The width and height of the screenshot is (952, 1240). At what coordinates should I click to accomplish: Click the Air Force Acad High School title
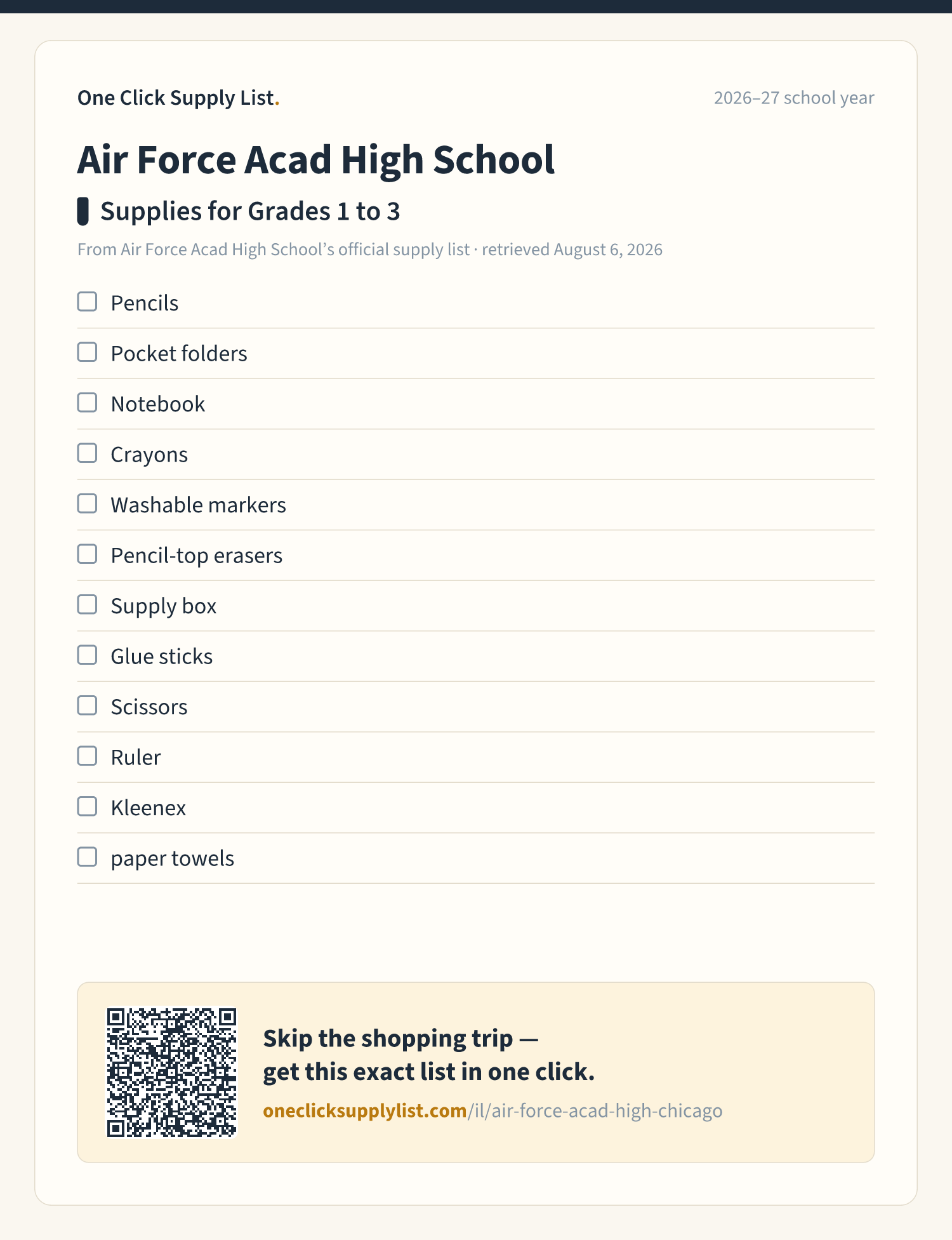pyautogui.click(x=316, y=159)
